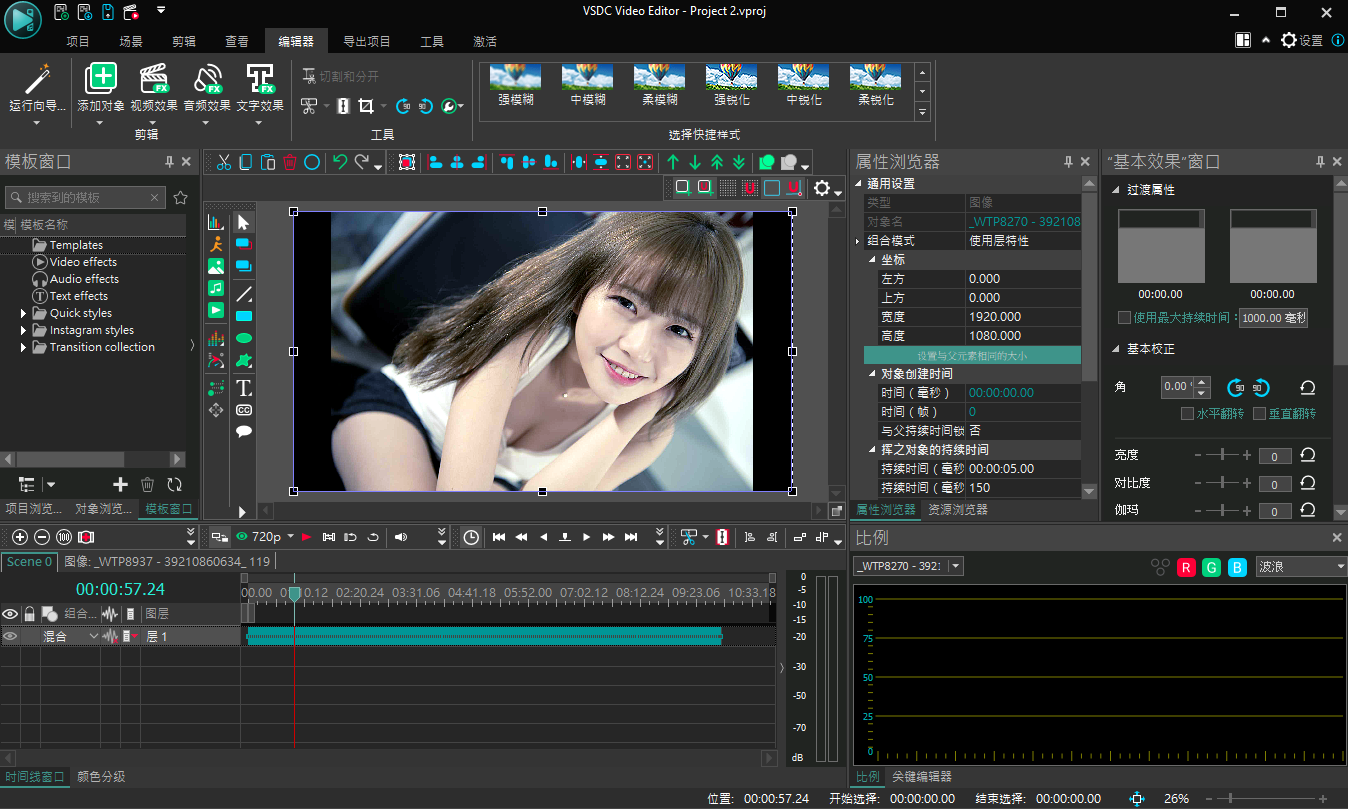Toggle the blue B channel button
This screenshot has width=1348, height=809.
pos(1237,567)
